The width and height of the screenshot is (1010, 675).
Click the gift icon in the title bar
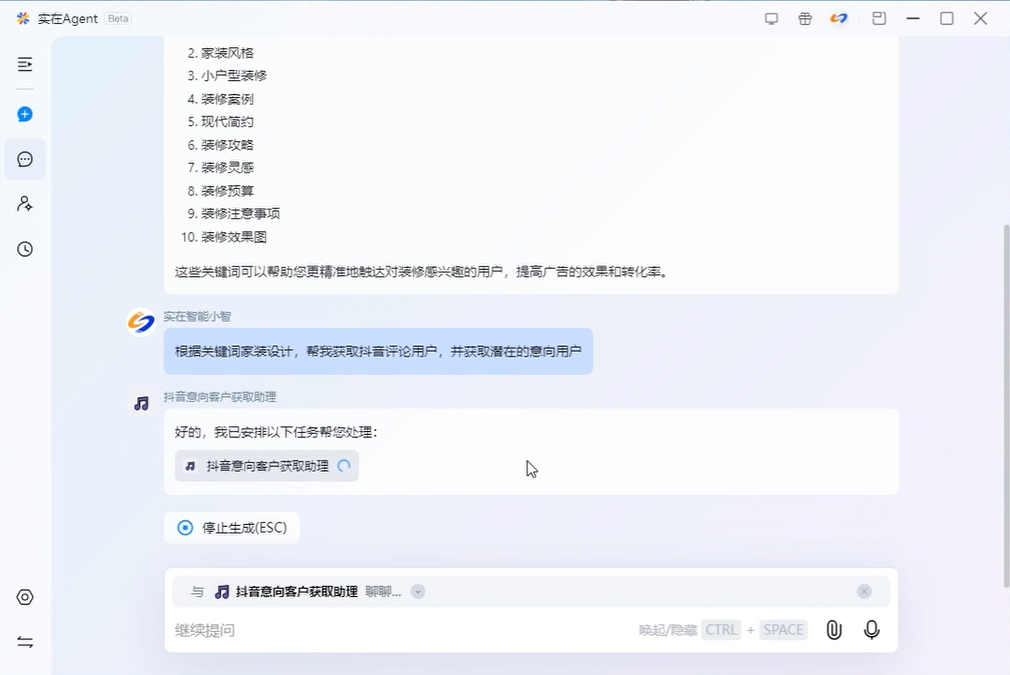coord(805,18)
